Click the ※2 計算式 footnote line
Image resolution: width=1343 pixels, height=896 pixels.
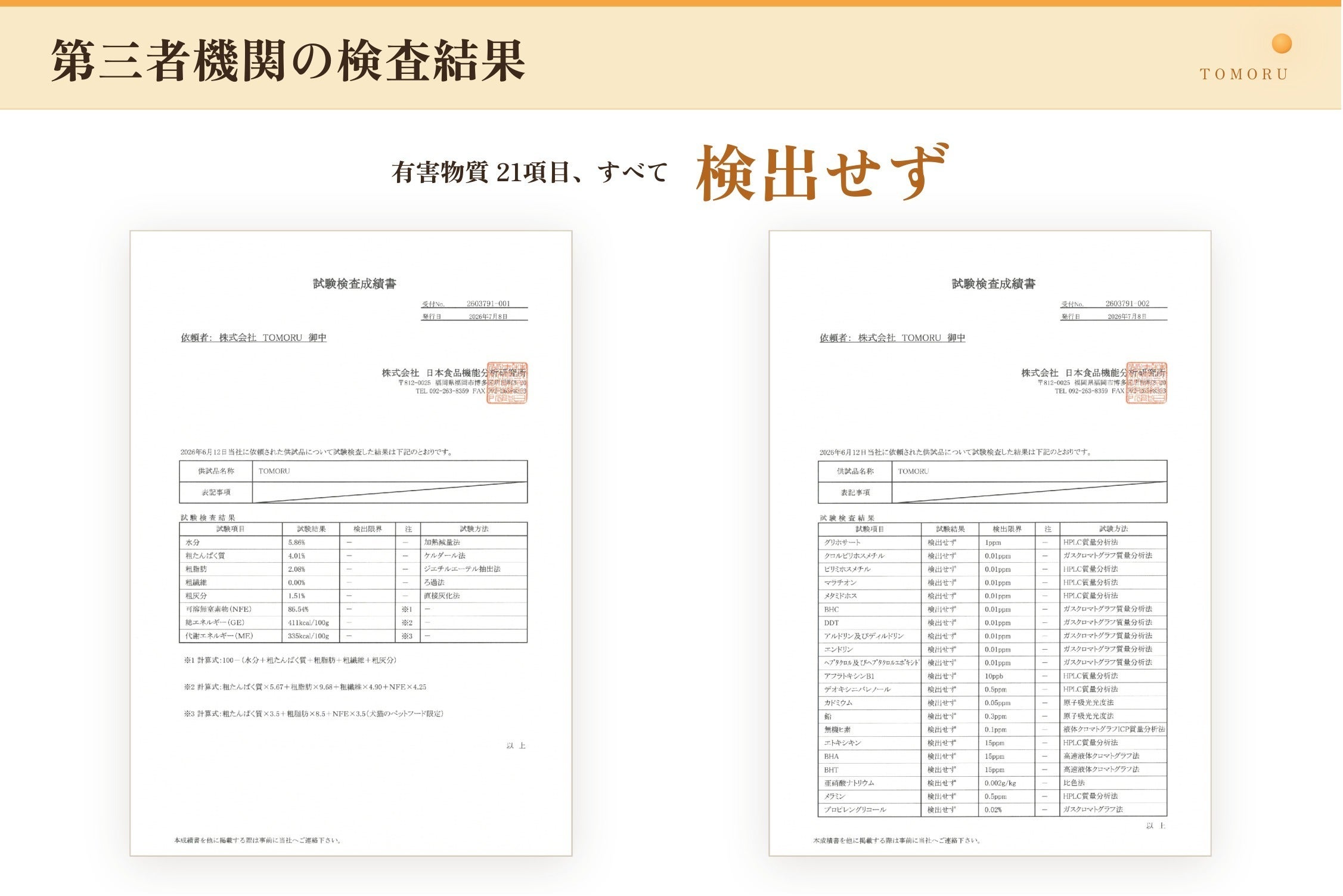coord(305,687)
